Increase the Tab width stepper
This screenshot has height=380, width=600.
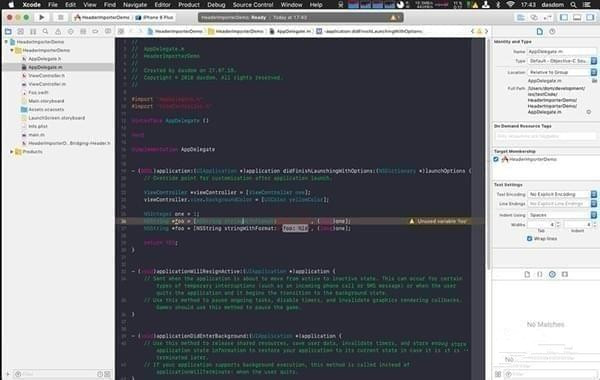tap(558, 223)
